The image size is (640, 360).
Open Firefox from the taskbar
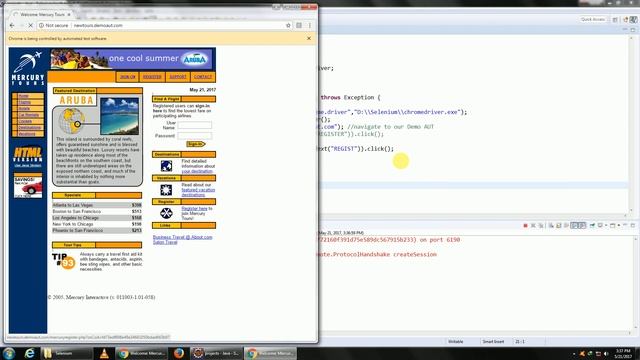tap(179, 353)
